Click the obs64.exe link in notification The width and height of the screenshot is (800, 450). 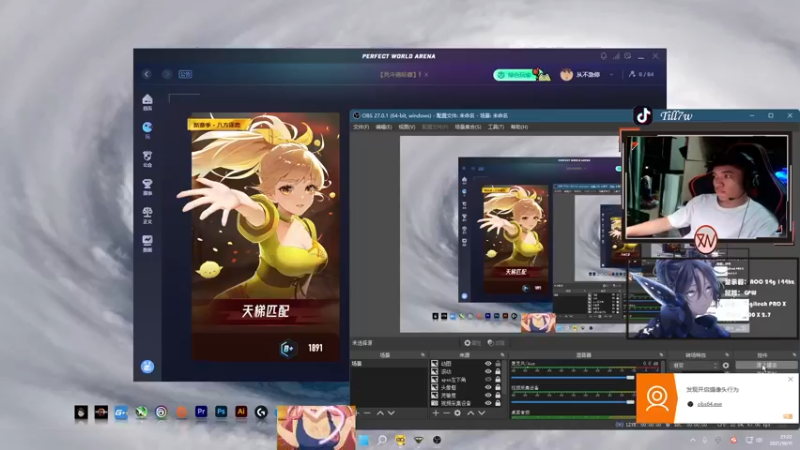(710, 404)
